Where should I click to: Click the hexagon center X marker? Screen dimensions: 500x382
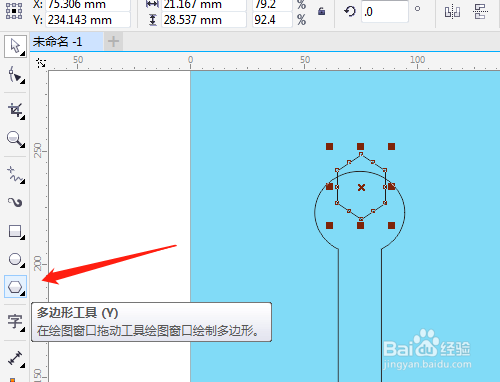(361, 187)
